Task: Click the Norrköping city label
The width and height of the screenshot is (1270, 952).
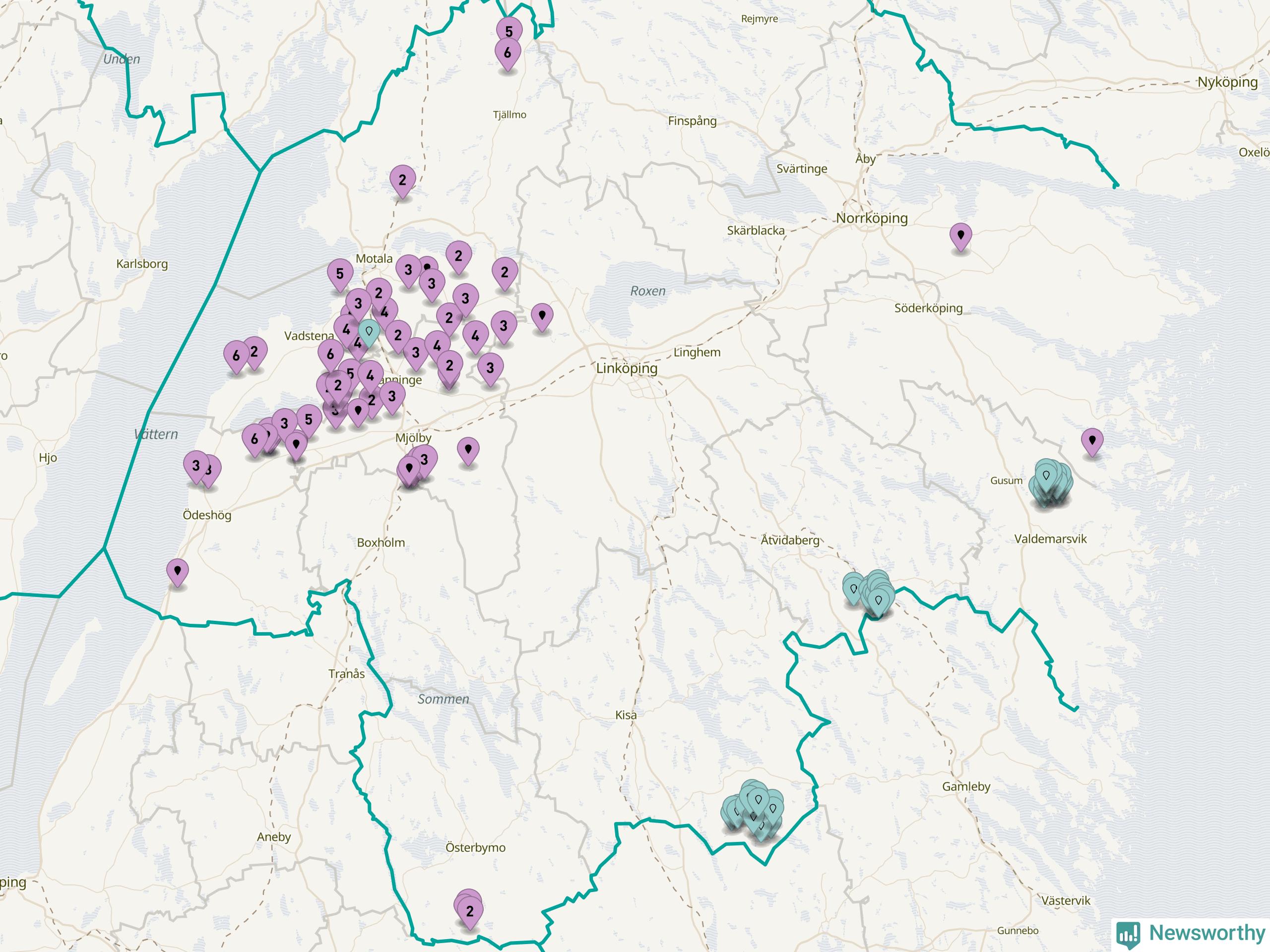Action: click(x=872, y=218)
